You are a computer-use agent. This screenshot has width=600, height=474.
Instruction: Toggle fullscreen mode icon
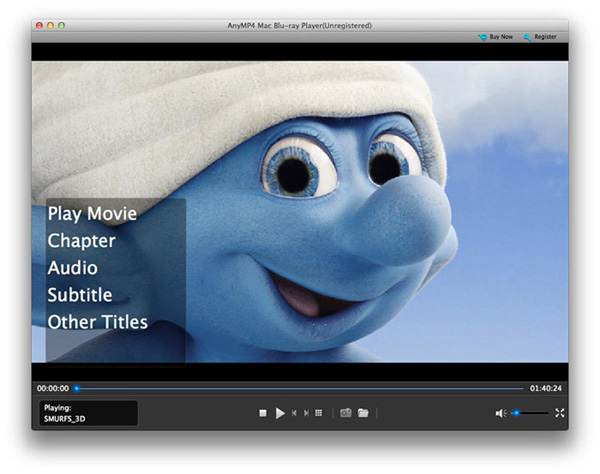tap(559, 413)
